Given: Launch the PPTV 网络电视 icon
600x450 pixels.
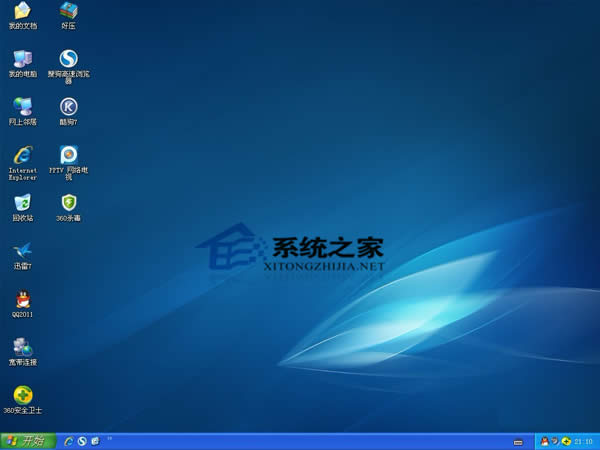Looking at the screenshot, I should point(69,162).
